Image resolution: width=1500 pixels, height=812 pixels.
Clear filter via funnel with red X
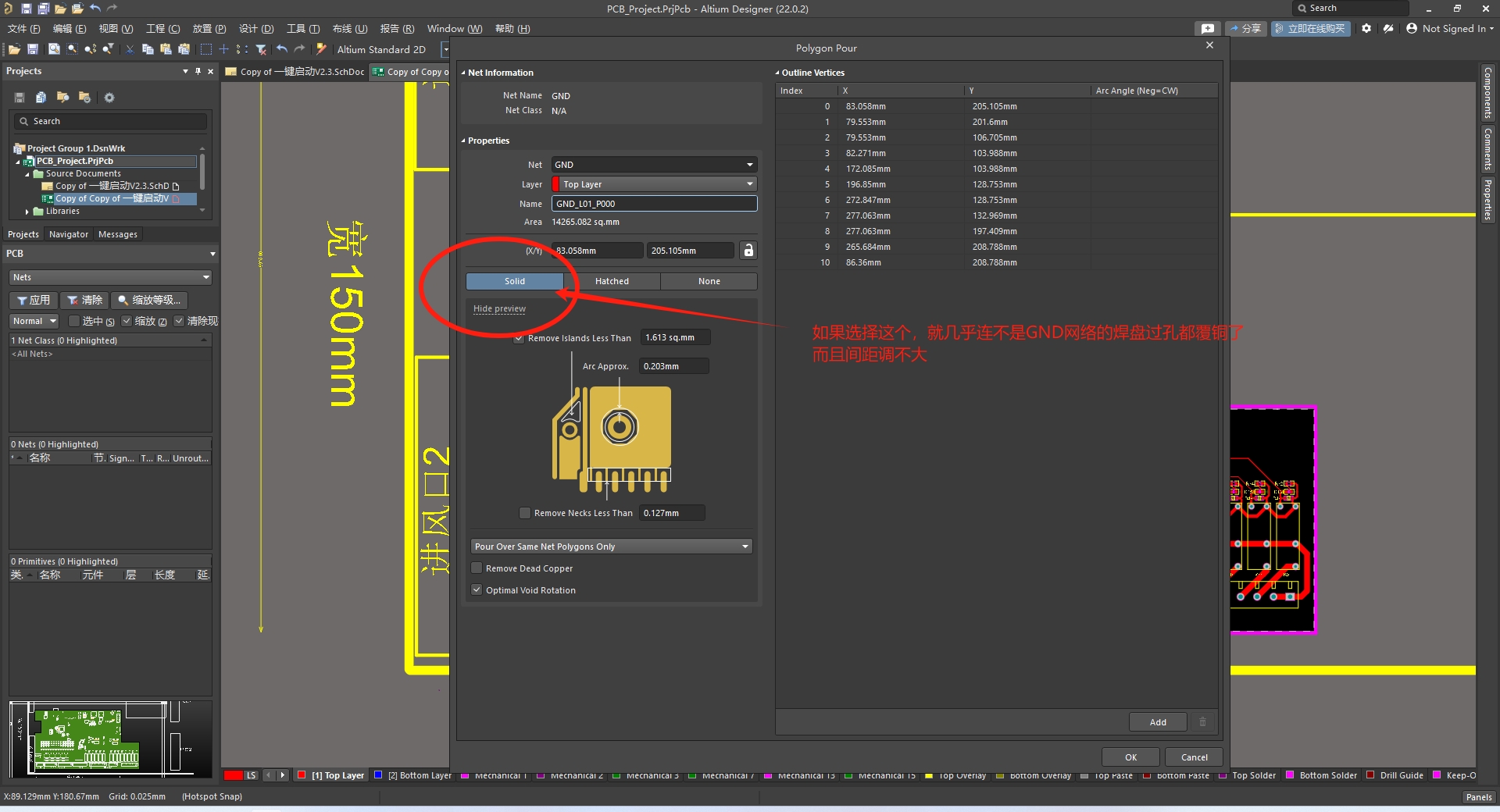point(261,49)
